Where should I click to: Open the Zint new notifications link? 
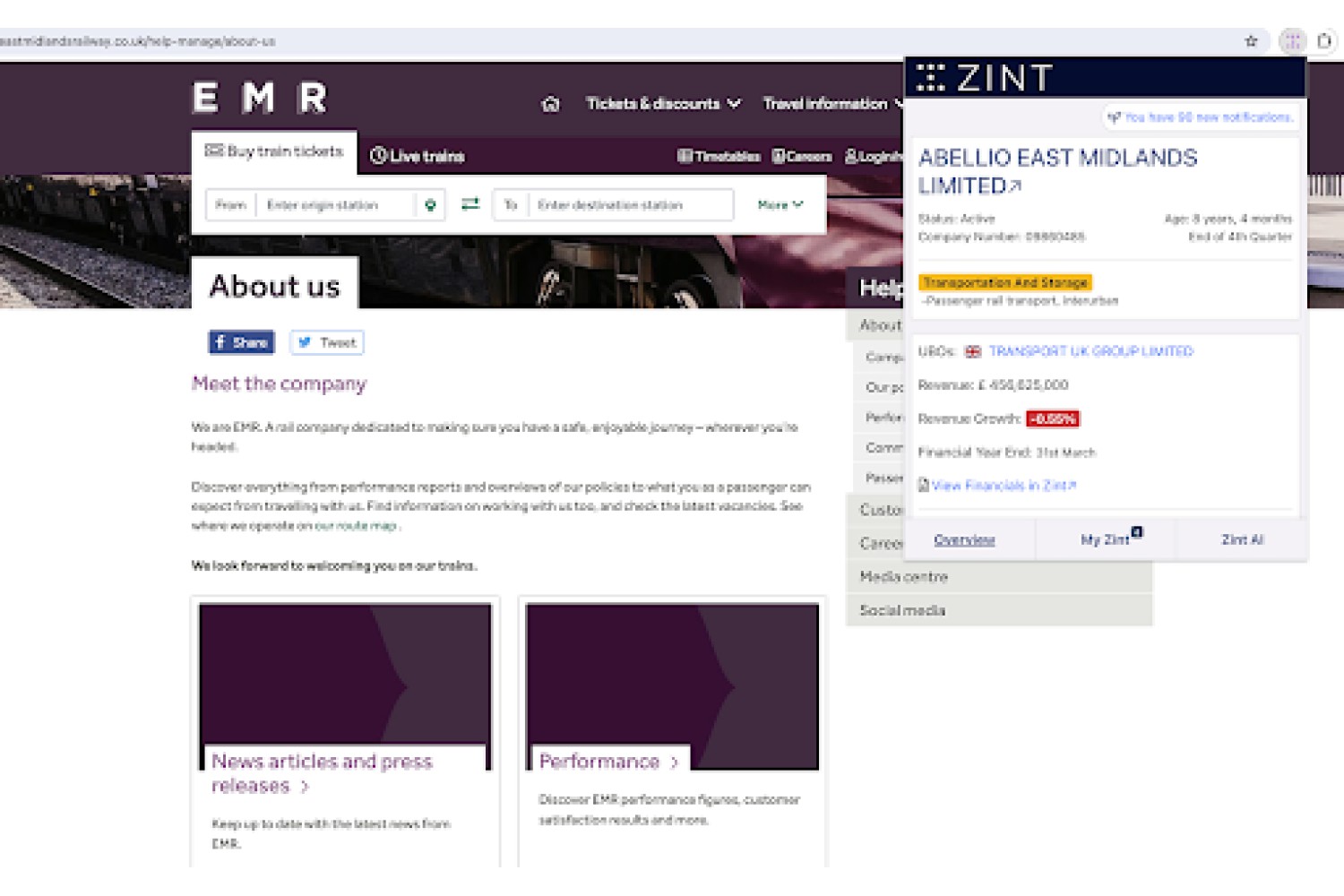(1200, 117)
